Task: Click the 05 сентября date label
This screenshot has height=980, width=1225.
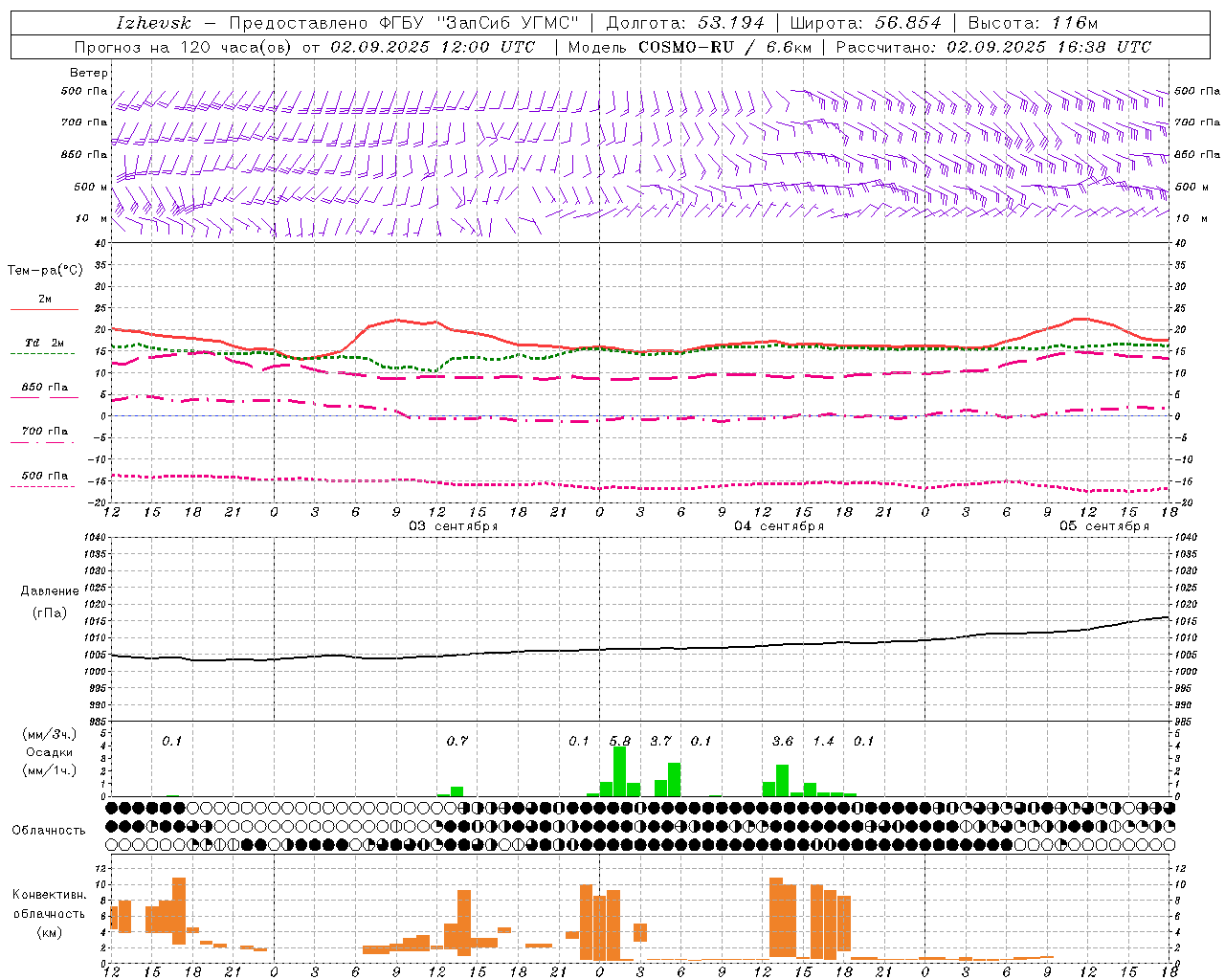Action: click(x=1104, y=525)
